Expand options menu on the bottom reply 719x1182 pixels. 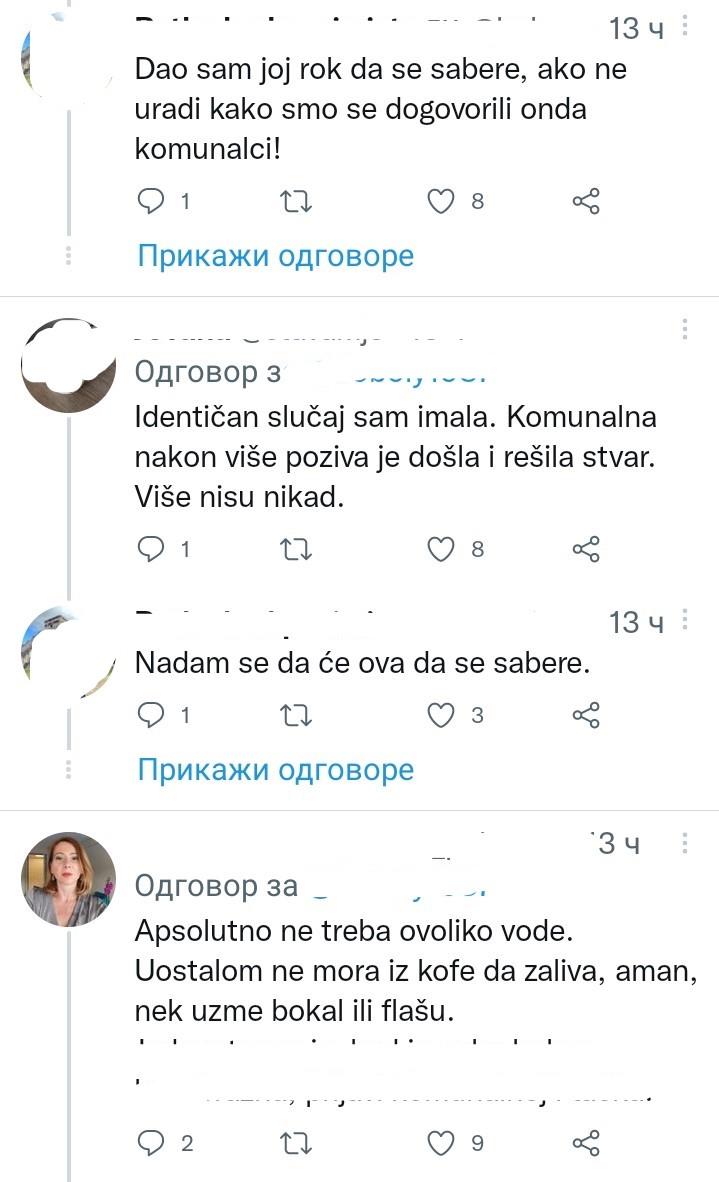point(684,843)
